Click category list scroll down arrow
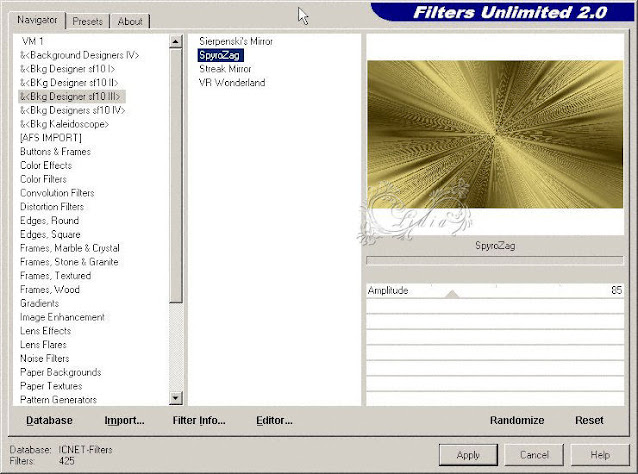This screenshot has width=638, height=474. click(176, 398)
